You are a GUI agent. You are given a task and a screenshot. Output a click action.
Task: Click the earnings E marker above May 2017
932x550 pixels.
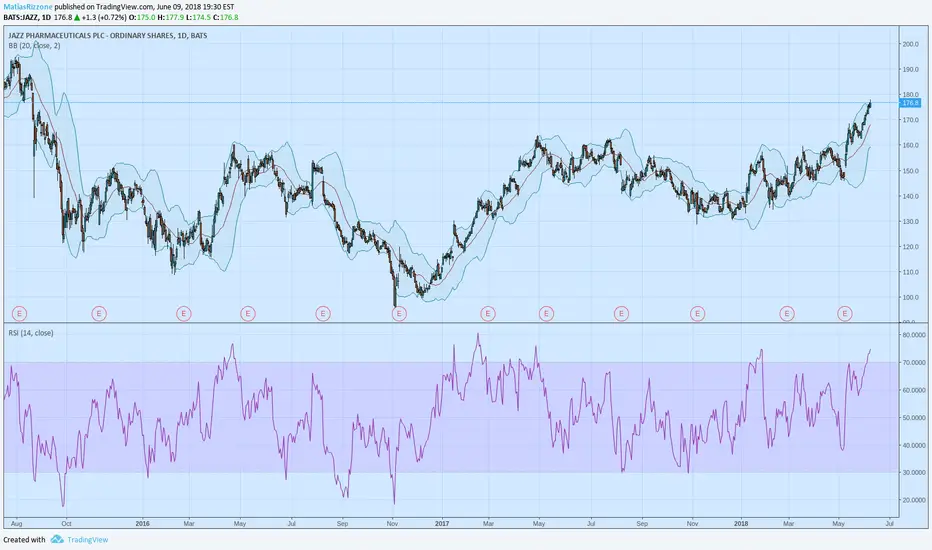[x=546, y=313]
